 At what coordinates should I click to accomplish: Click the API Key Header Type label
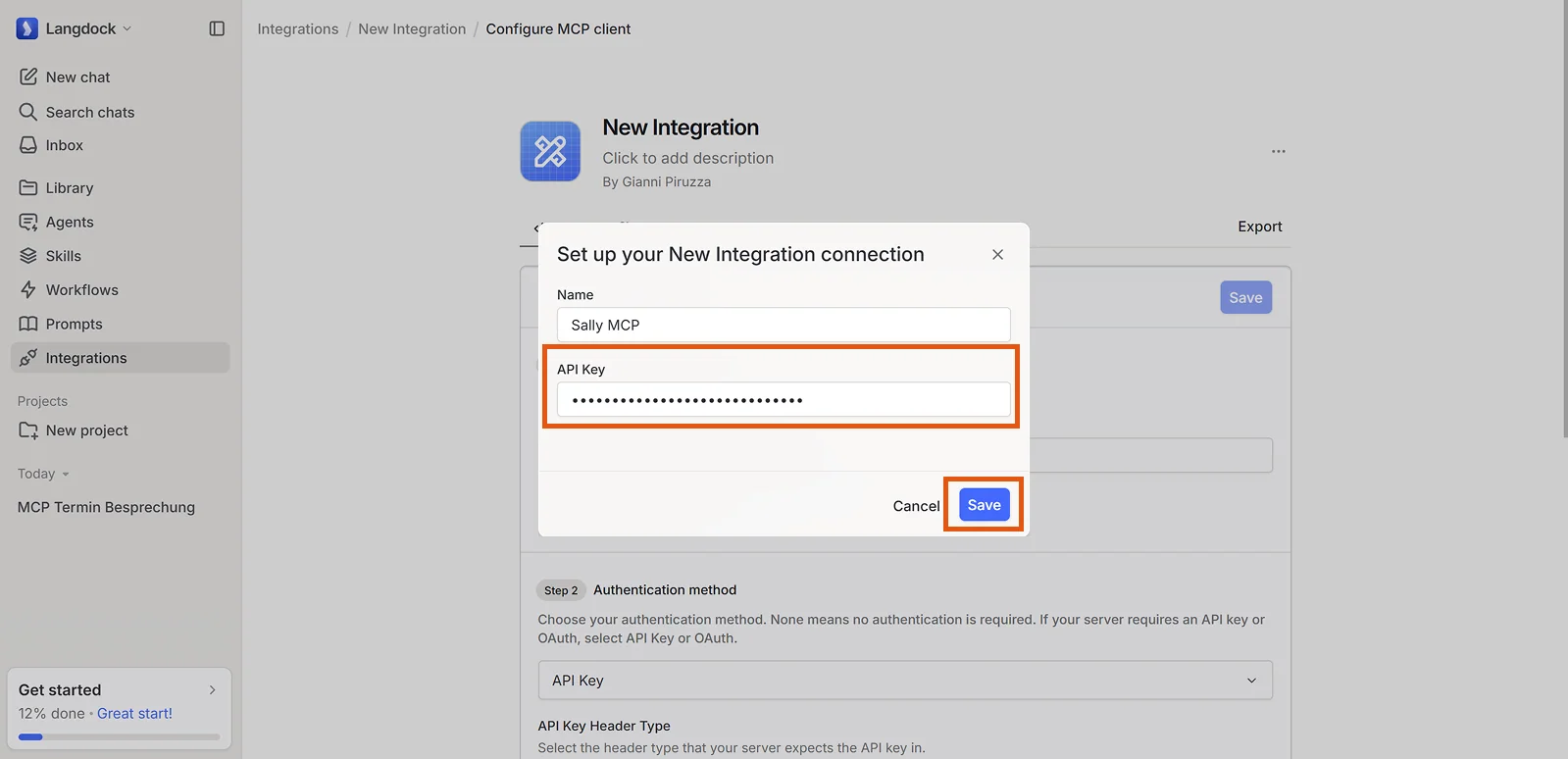(x=604, y=726)
